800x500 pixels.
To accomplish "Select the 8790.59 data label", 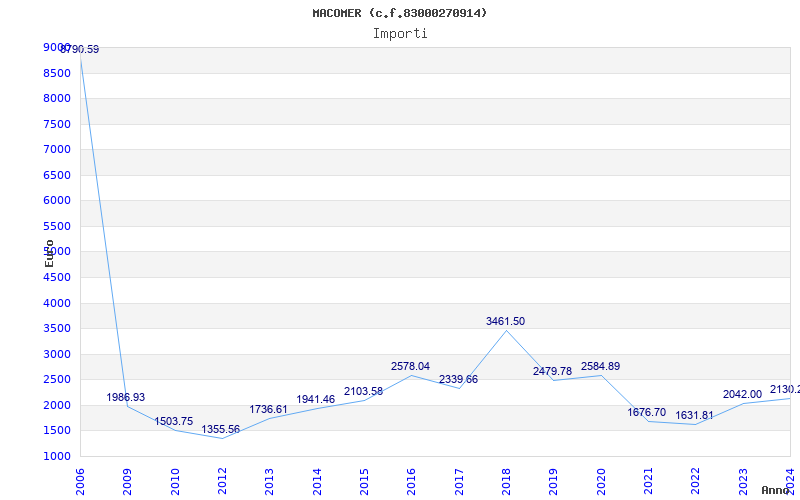I will 80,49.
